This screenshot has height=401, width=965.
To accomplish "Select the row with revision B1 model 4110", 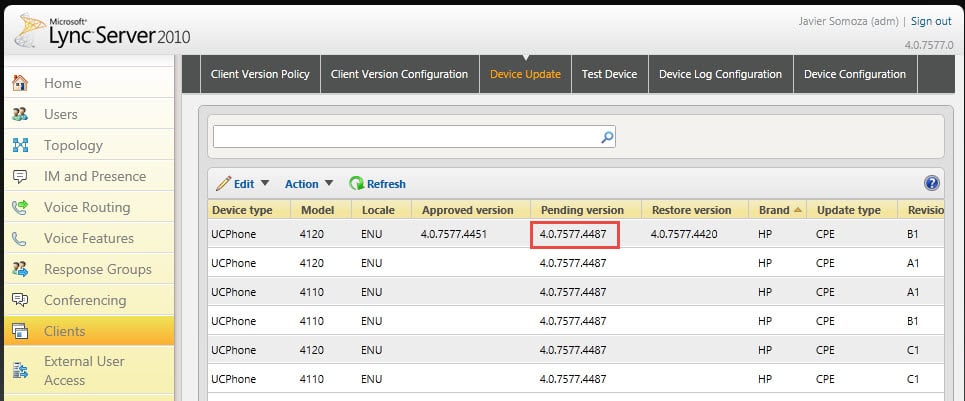I will (575, 320).
